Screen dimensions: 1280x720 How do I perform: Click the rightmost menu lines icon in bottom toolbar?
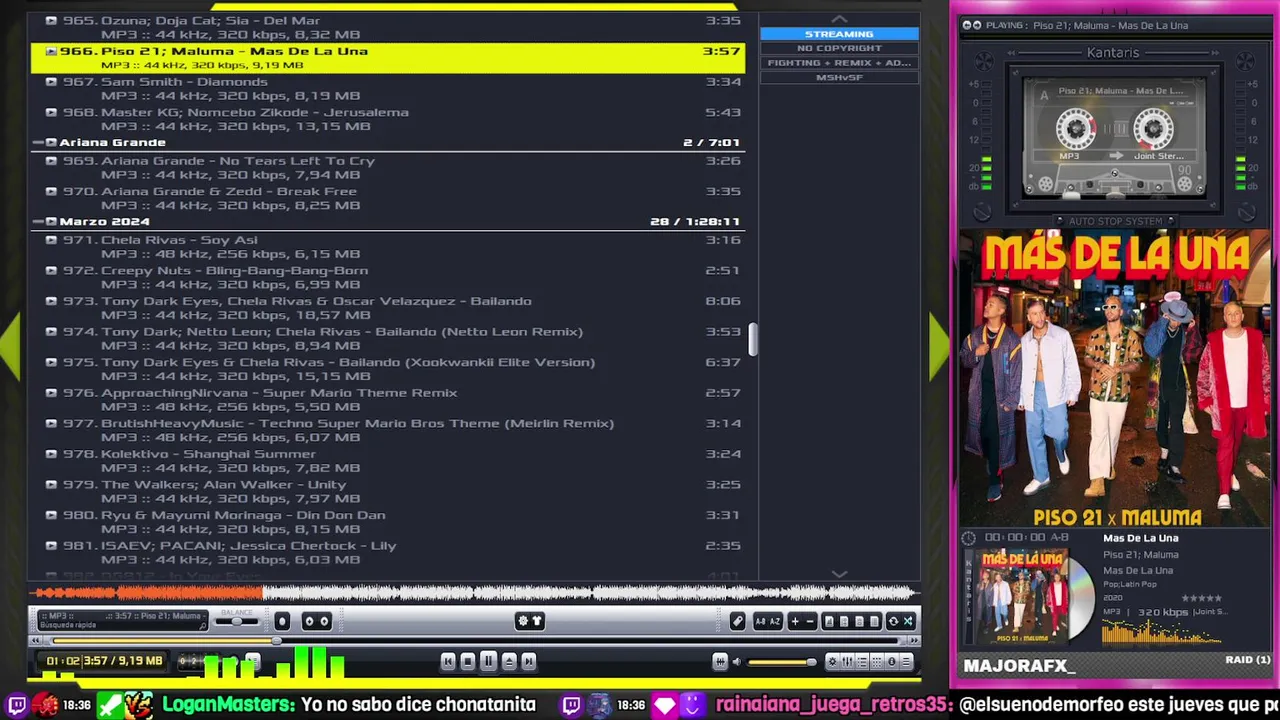[x=906, y=661]
